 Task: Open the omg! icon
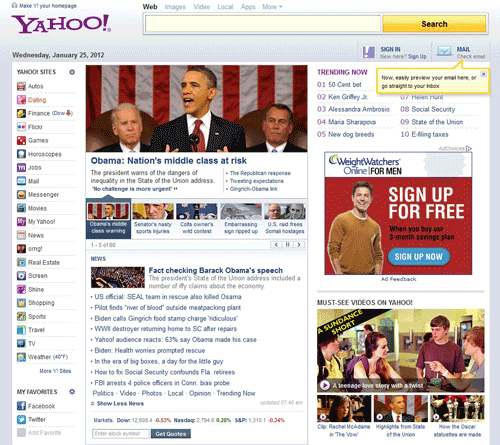pyautogui.click(x=21, y=249)
